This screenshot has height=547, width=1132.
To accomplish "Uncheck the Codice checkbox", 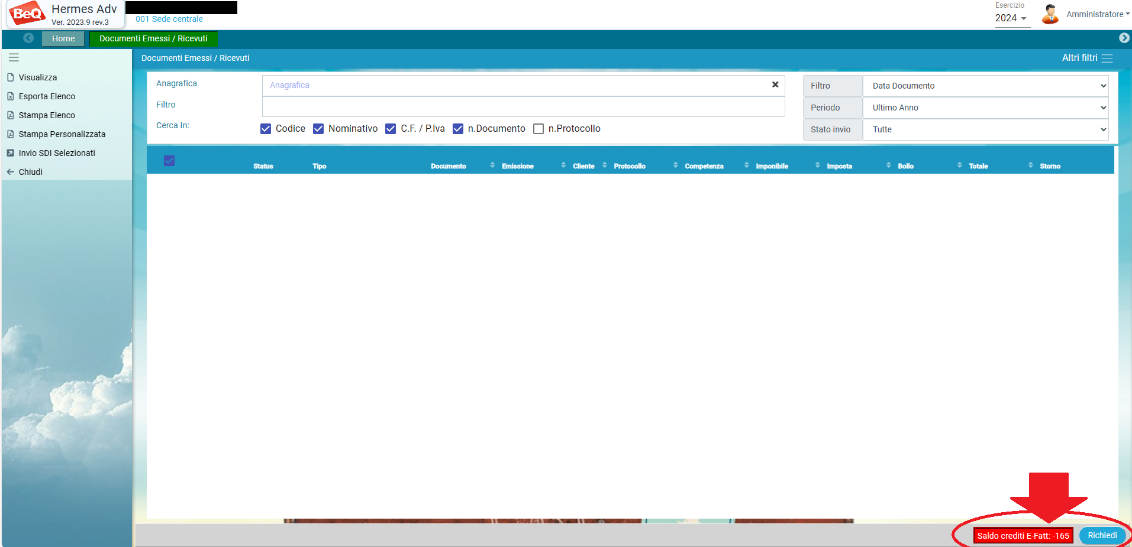I will (266, 129).
